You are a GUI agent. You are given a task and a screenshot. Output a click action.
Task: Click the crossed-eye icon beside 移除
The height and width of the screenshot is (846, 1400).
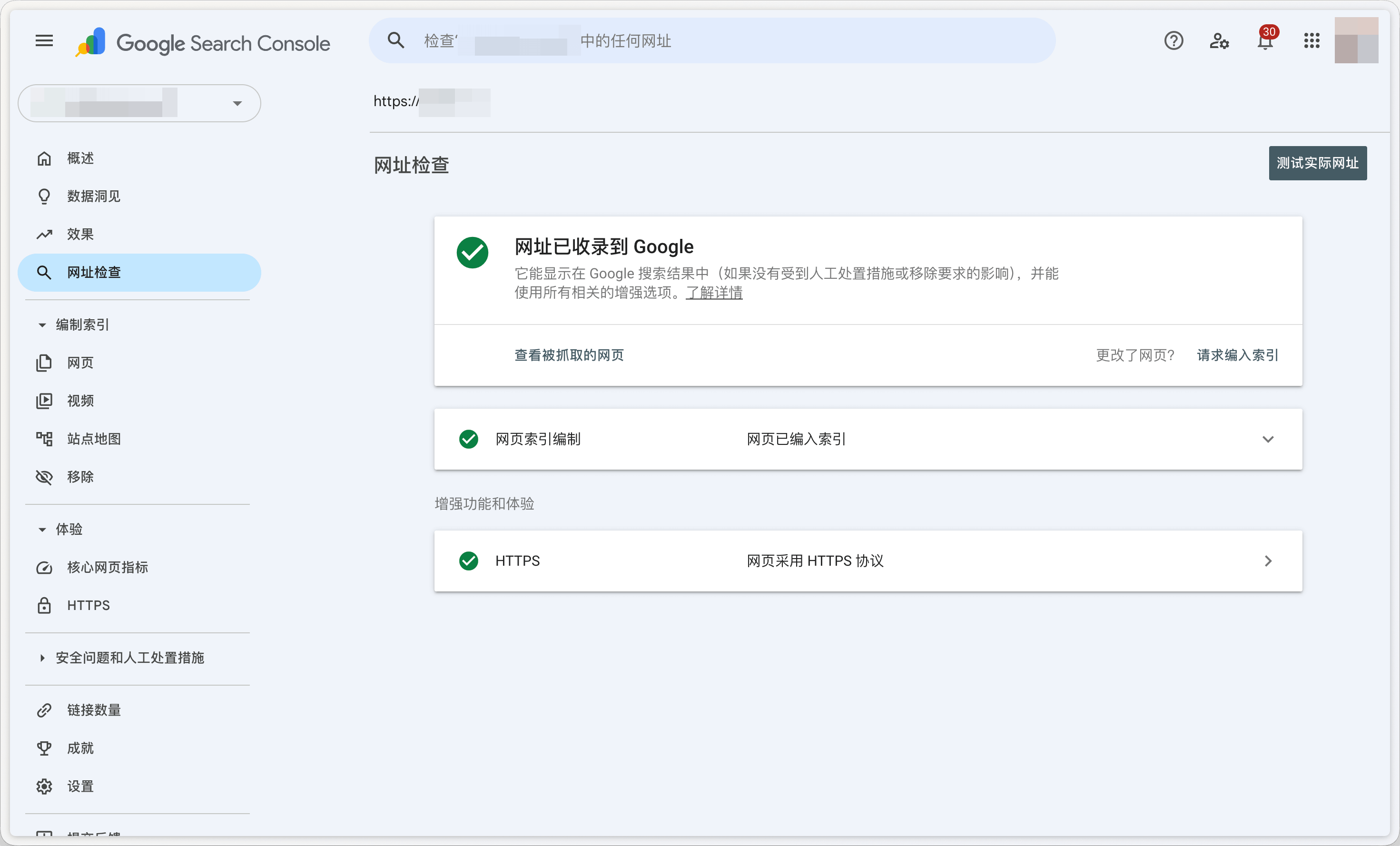pos(44,477)
